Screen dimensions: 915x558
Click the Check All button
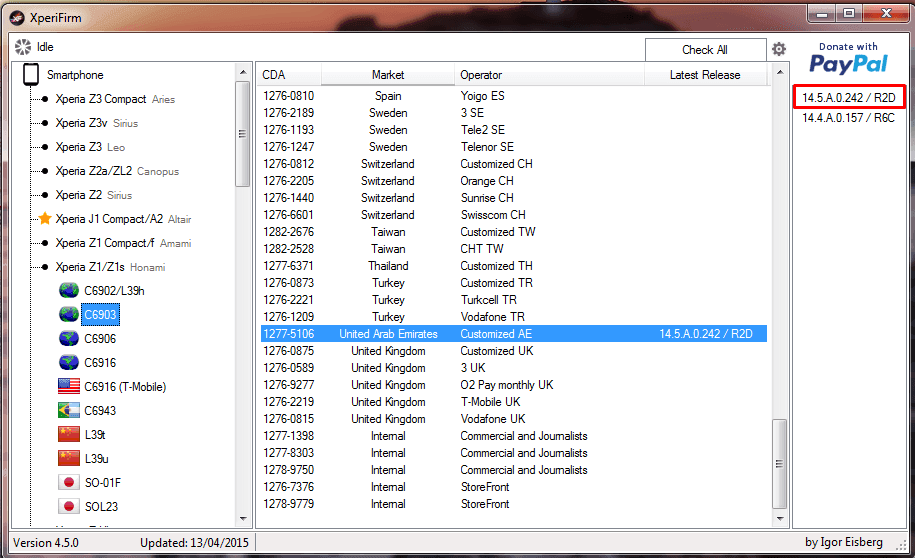tap(705, 50)
